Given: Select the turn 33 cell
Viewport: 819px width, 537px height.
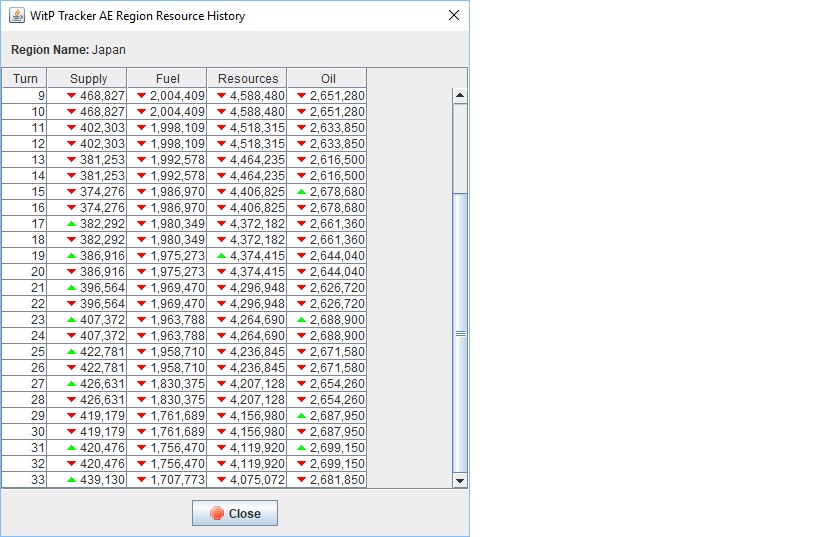Looking at the screenshot, I should coord(25,480).
